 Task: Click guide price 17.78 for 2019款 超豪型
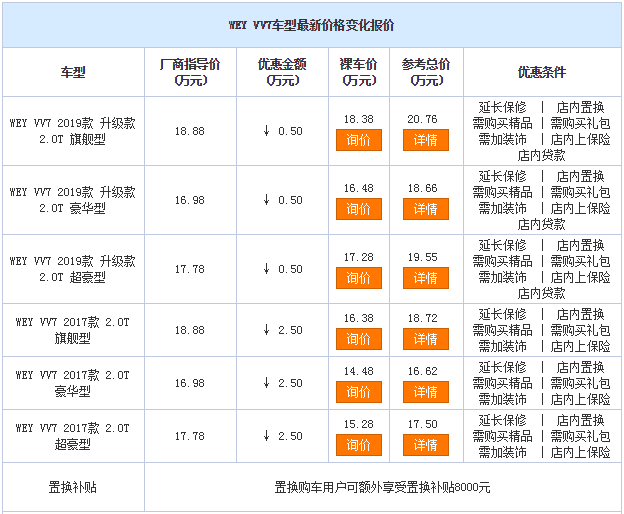(x=190, y=269)
